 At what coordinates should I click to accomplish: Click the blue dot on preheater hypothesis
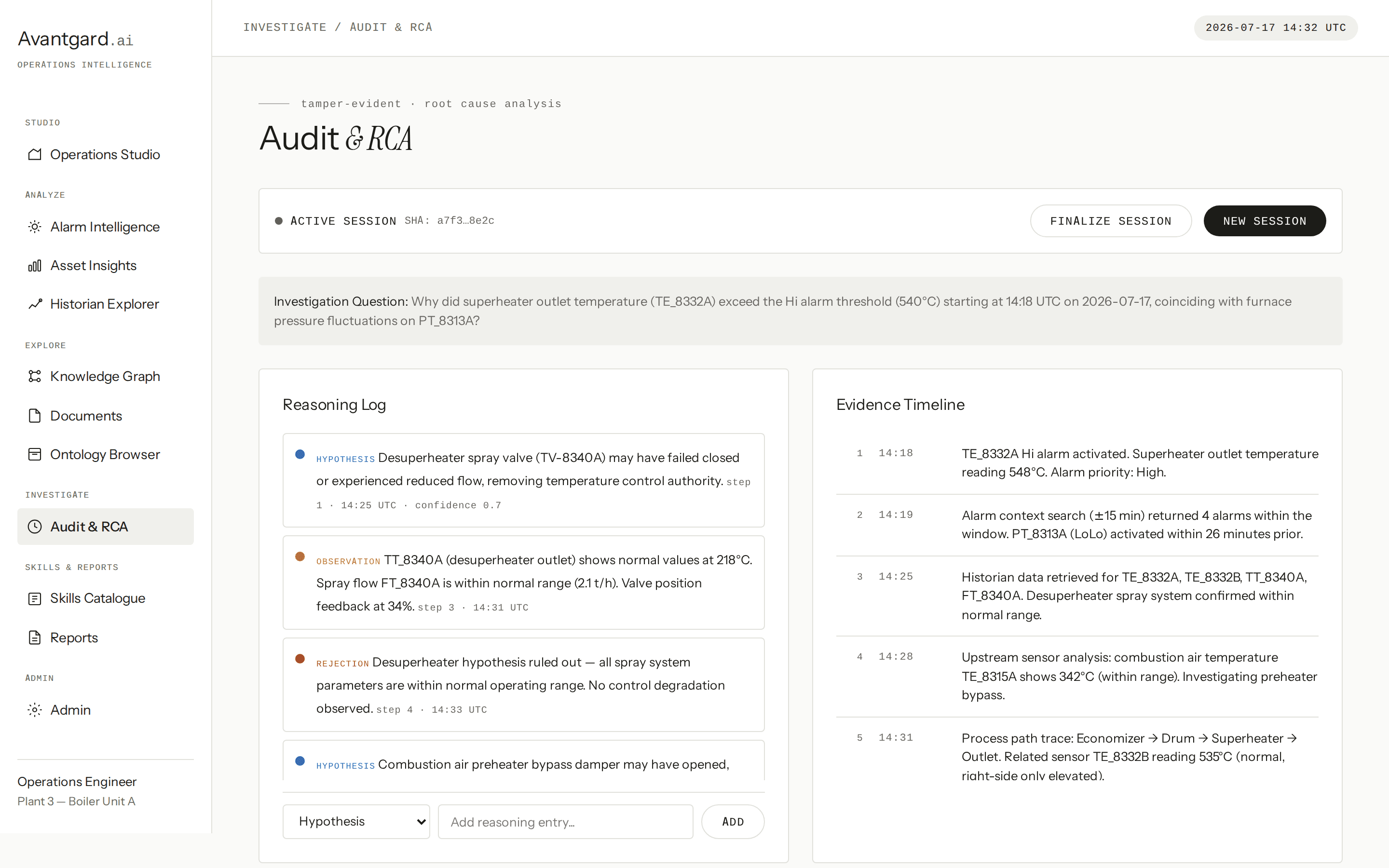pos(300,760)
